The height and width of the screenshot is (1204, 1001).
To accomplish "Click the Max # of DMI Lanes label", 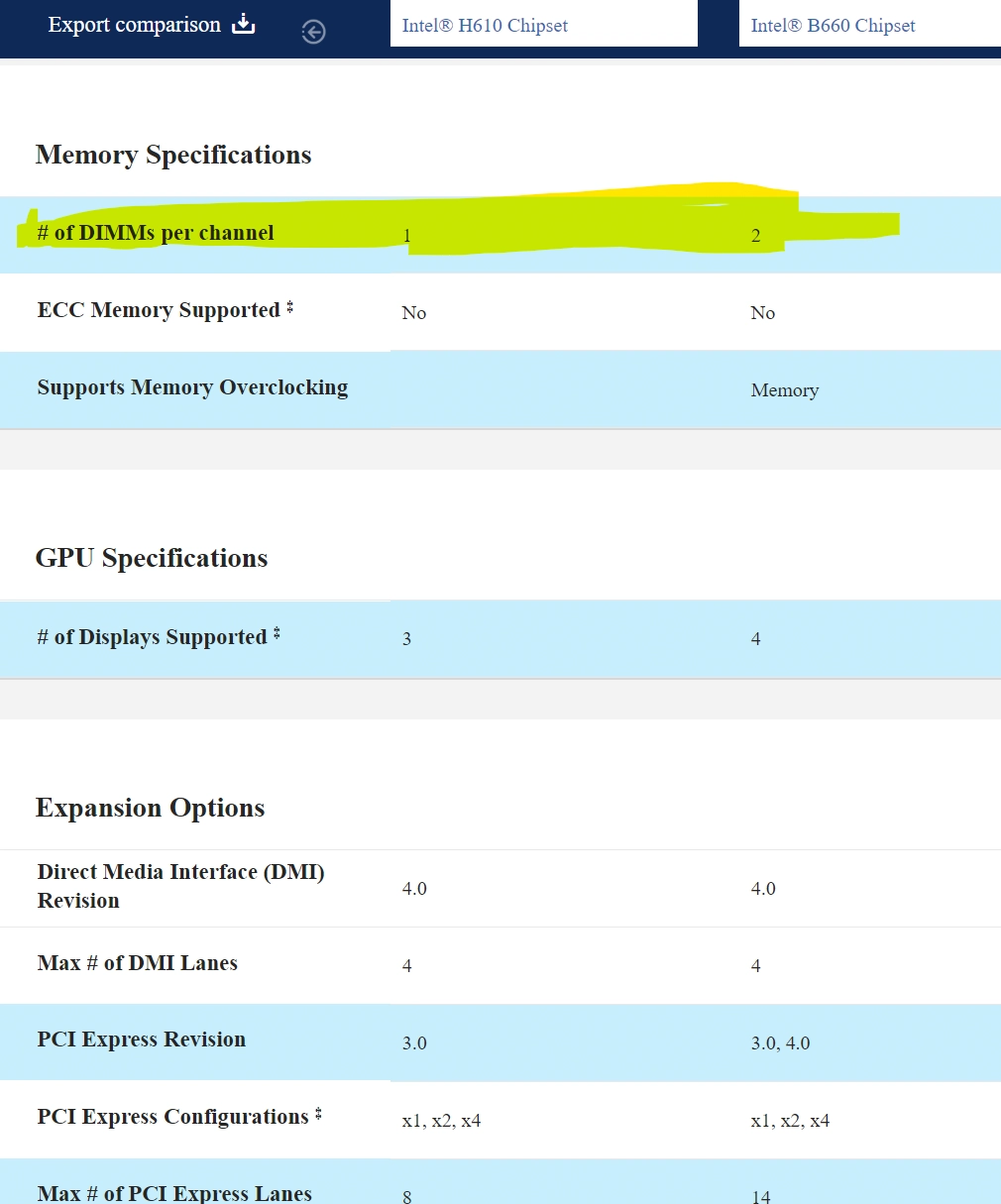I will tap(137, 963).
